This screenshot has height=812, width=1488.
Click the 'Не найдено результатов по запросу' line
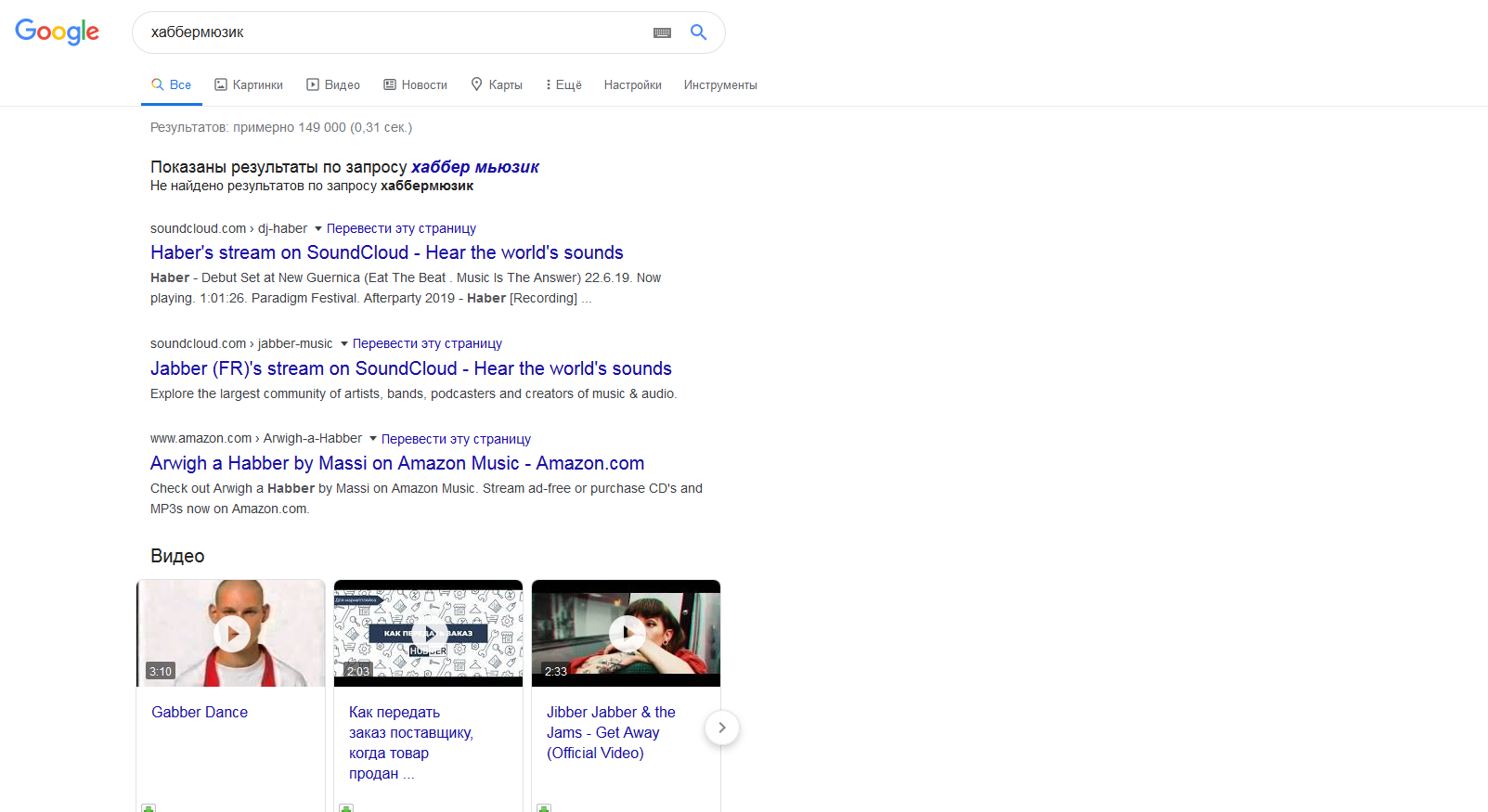(x=312, y=186)
